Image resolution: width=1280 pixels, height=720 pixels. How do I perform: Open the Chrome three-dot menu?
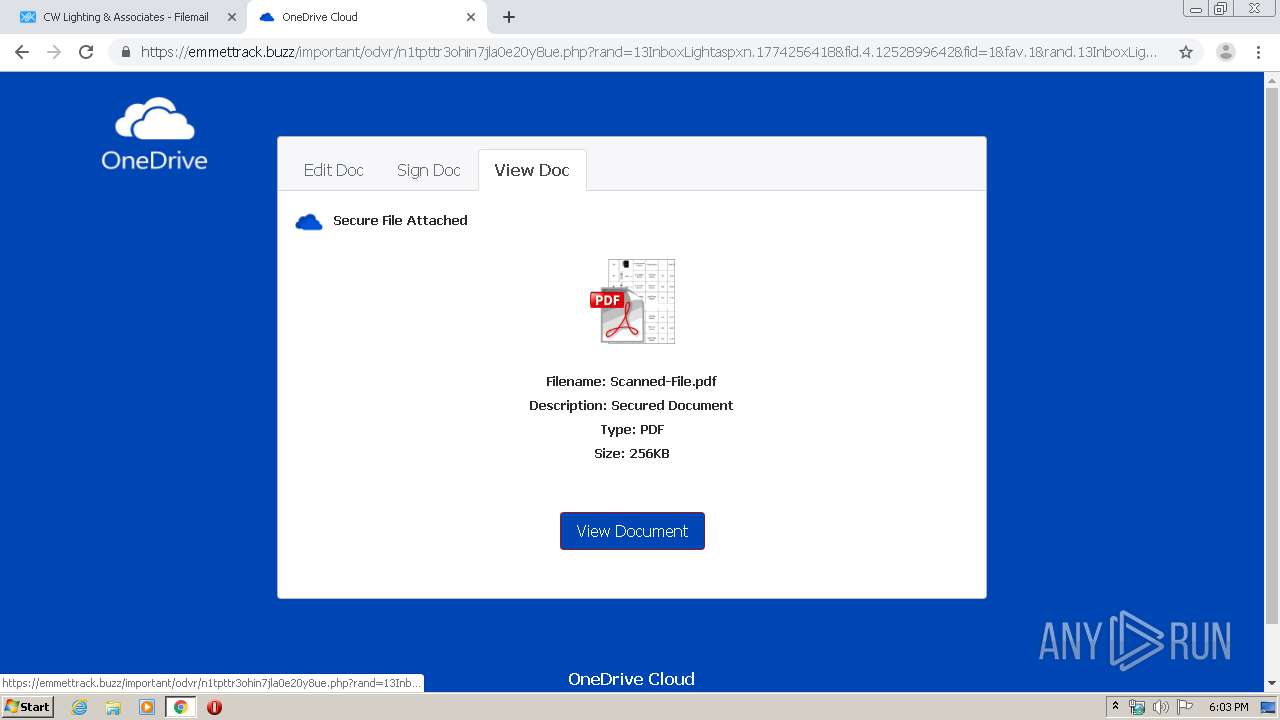[x=1260, y=52]
